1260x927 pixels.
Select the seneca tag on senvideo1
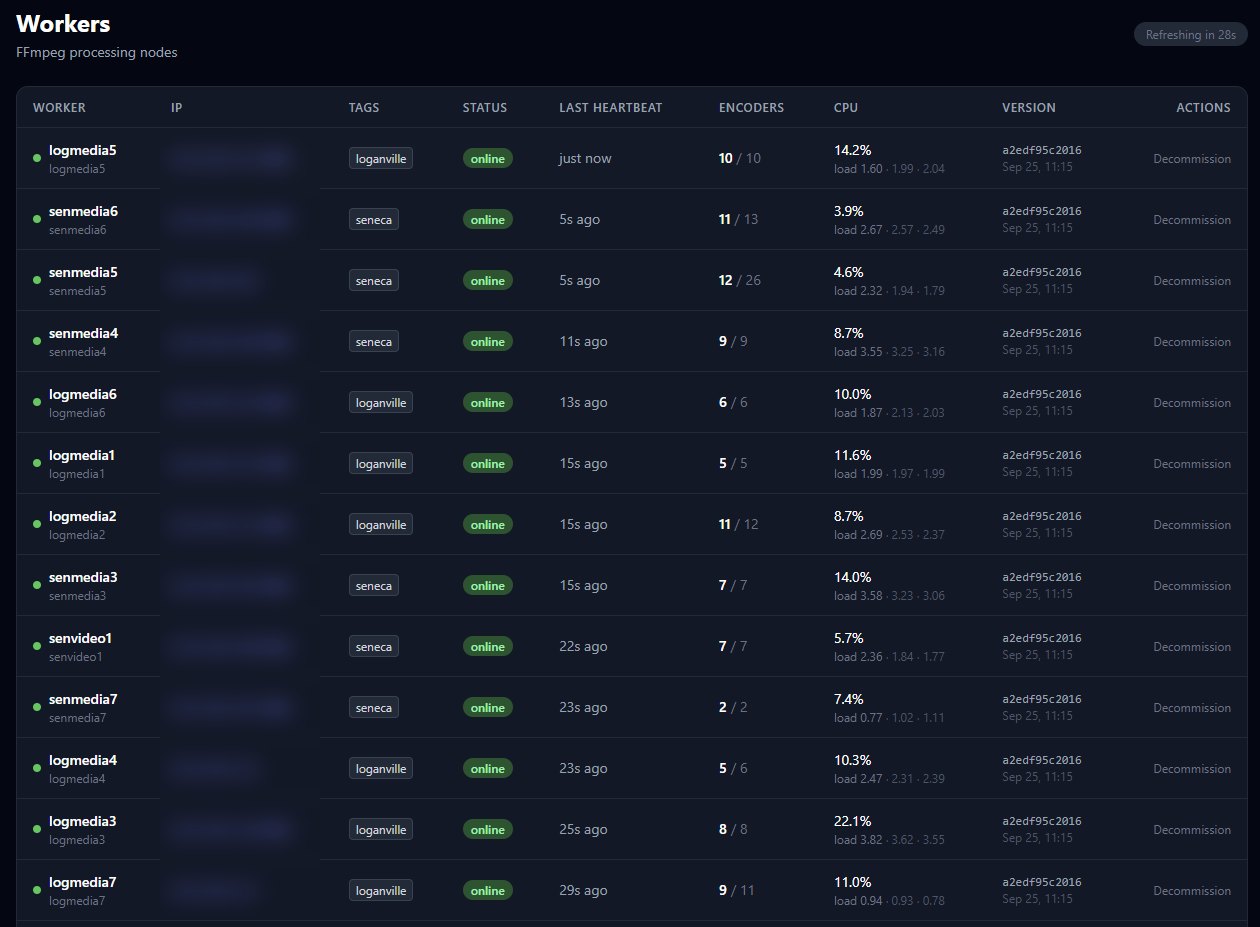pos(374,646)
